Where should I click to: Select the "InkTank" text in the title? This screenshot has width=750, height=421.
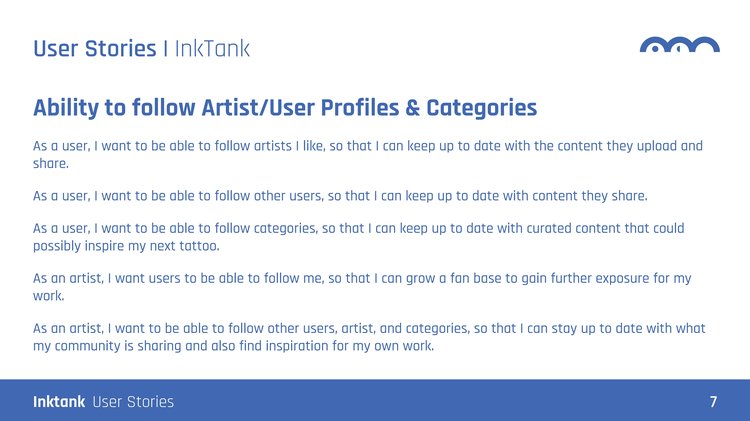pyautogui.click(x=211, y=48)
